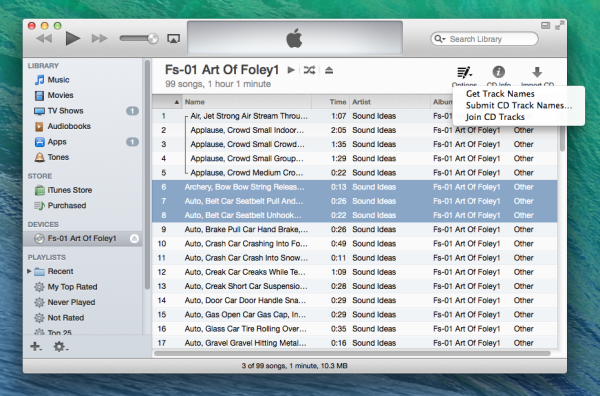This screenshot has width=600, height=396.
Task: Select track 2 Applause, Crowd Small Indoor
Action: pyautogui.click(x=355, y=130)
